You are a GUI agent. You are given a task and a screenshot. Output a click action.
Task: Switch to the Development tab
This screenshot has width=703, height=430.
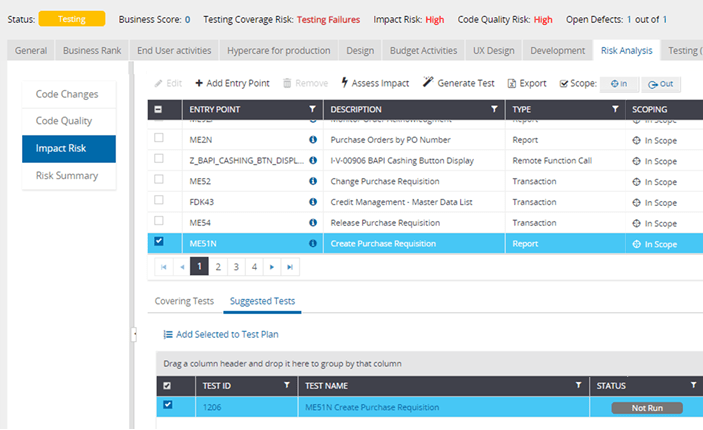click(x=557, y=50)
